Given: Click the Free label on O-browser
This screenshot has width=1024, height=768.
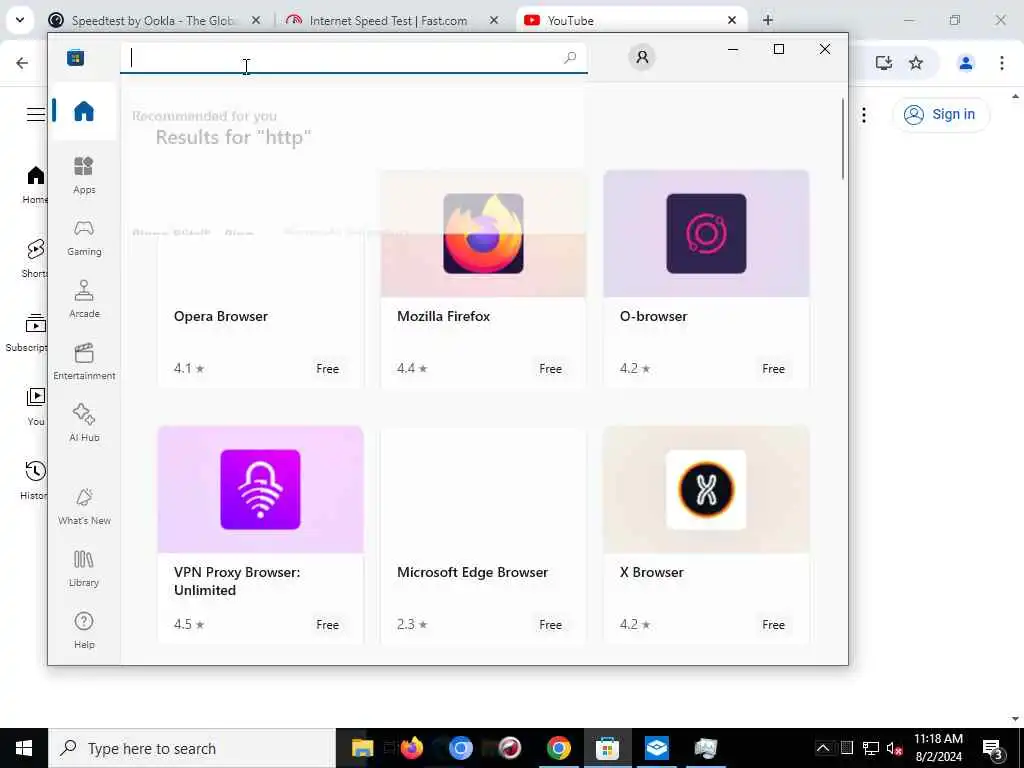Looking at the screenshot, I should click(773, 368).
